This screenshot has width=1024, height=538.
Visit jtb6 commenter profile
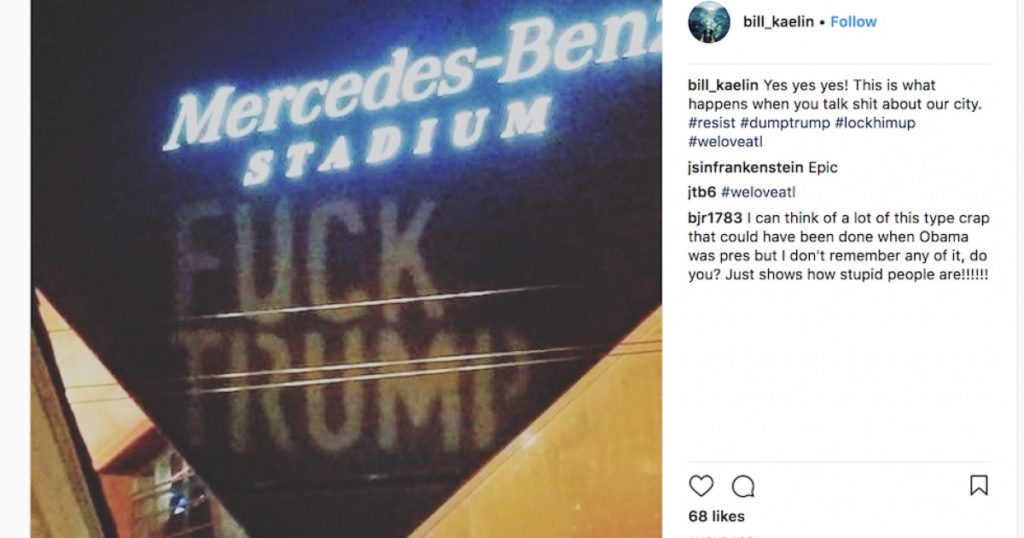tap(702, 192)
